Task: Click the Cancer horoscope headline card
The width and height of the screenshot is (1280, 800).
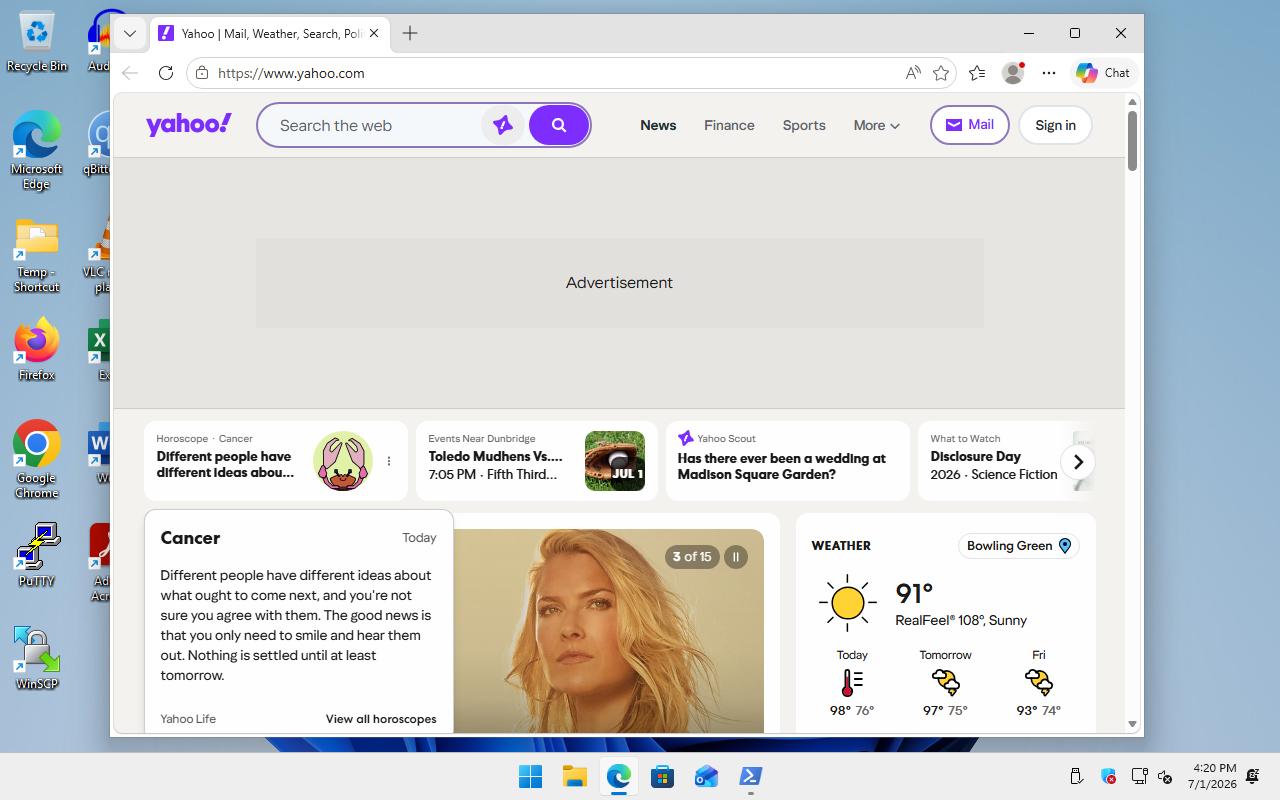Action: [x=276, y=461]
